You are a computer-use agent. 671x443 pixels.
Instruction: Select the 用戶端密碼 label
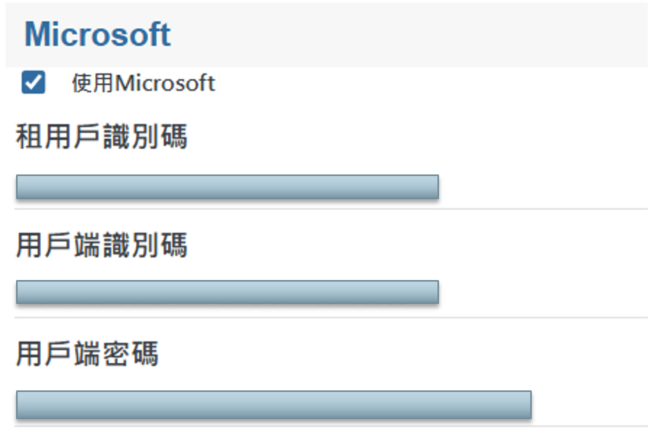[x=87, y=353]
